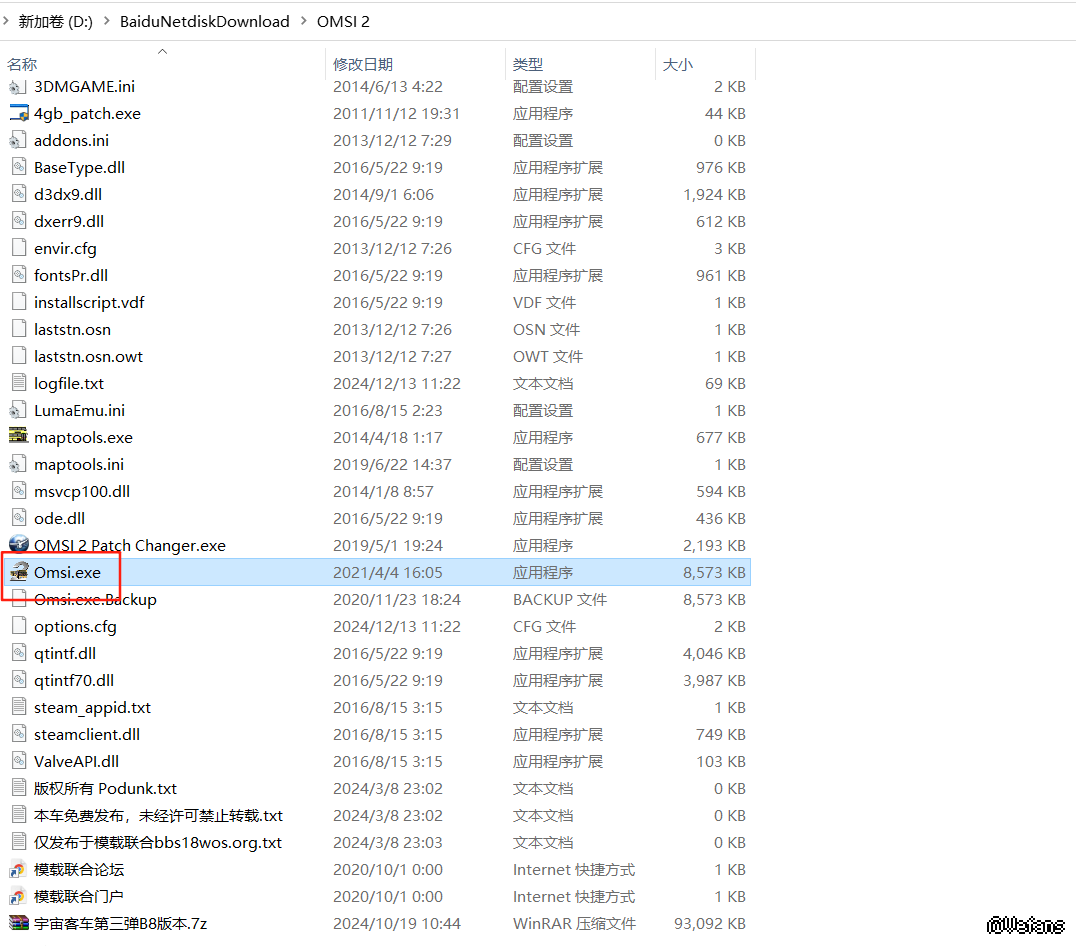Screen dimensions: 1076x946
Task: Expand the breadcrumb chevron before BaiduNetdiskDownload
Action: pos(106,21)
